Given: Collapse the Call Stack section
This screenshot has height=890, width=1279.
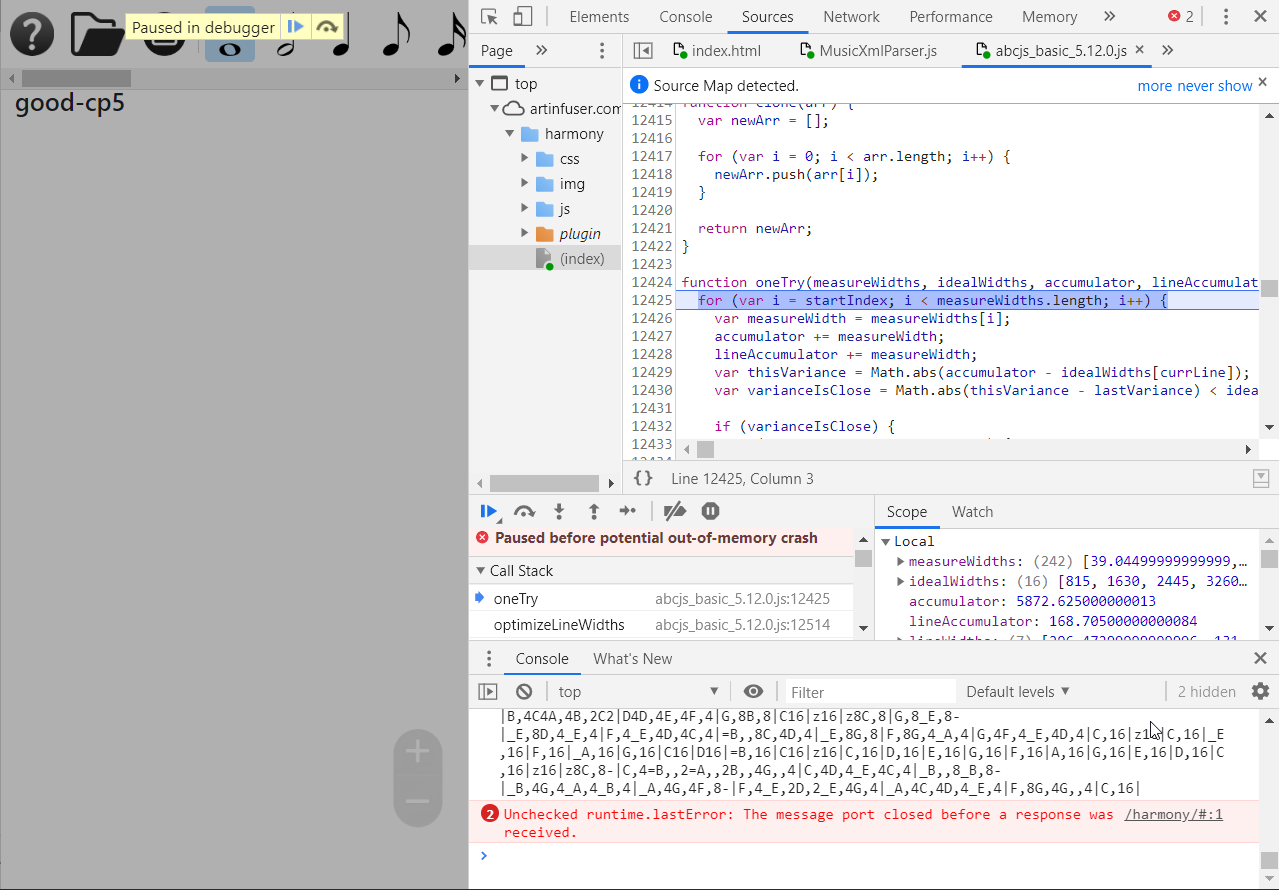Looking at the screenshot, I should pyautogui.click(x=480, y=571).
